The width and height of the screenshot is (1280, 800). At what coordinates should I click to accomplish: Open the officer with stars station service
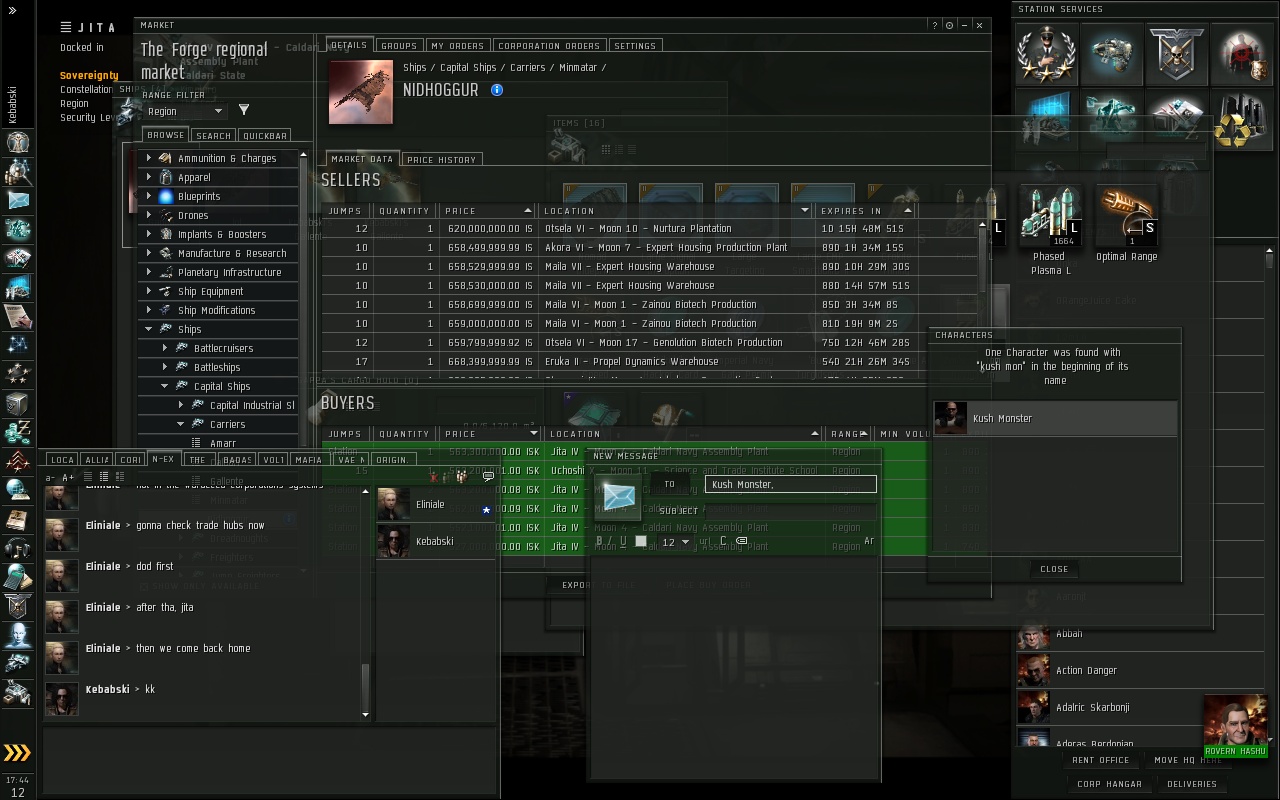point(1046,53)
